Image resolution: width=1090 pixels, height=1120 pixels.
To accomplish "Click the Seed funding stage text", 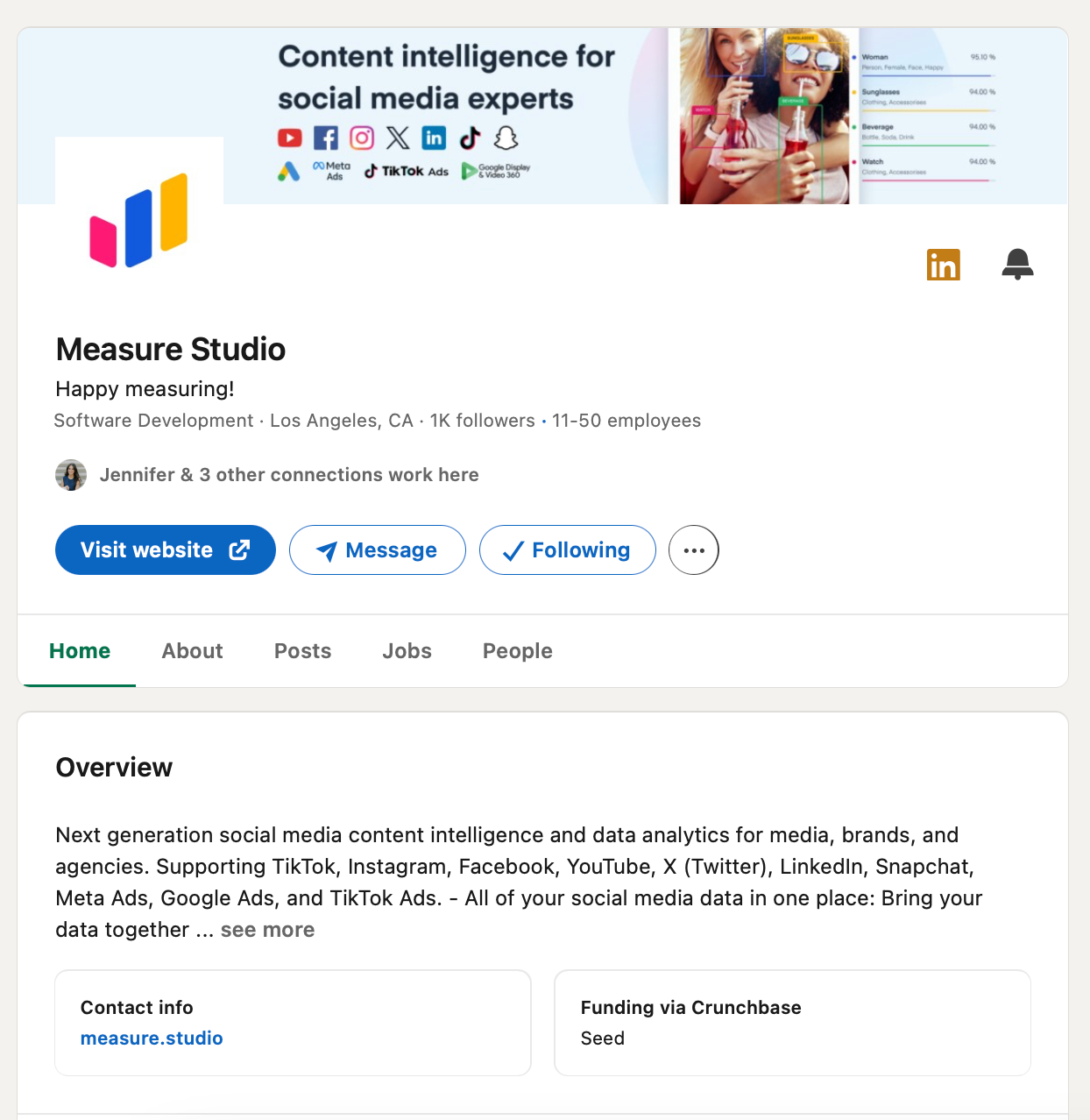I will pos(603,1038).
